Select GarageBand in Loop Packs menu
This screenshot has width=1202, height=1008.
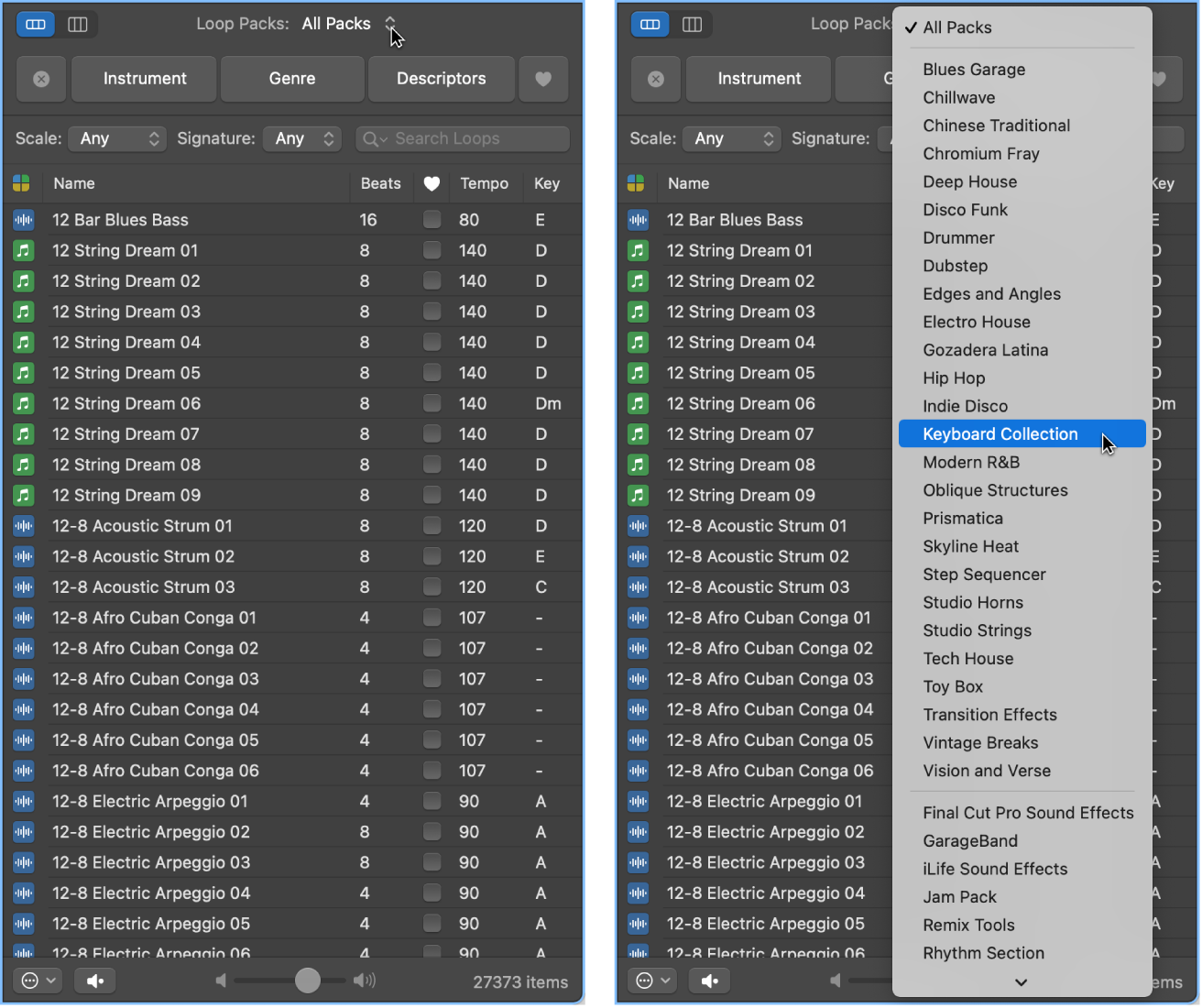tap(1022, 841)
